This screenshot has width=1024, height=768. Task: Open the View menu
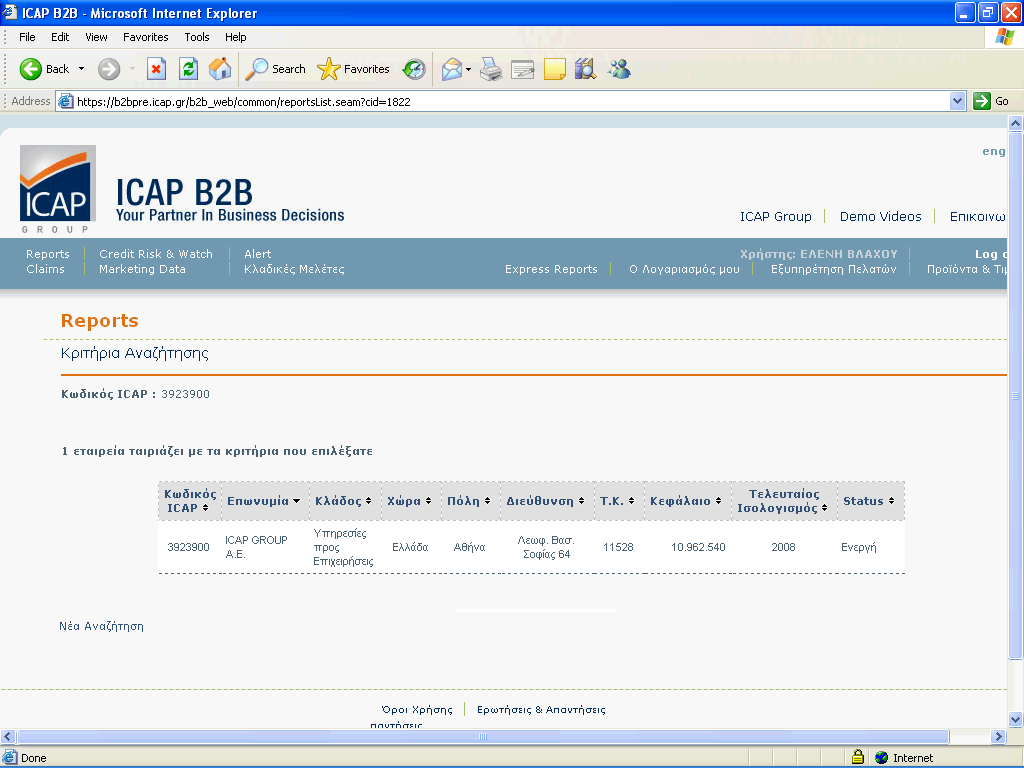[96, 37]
